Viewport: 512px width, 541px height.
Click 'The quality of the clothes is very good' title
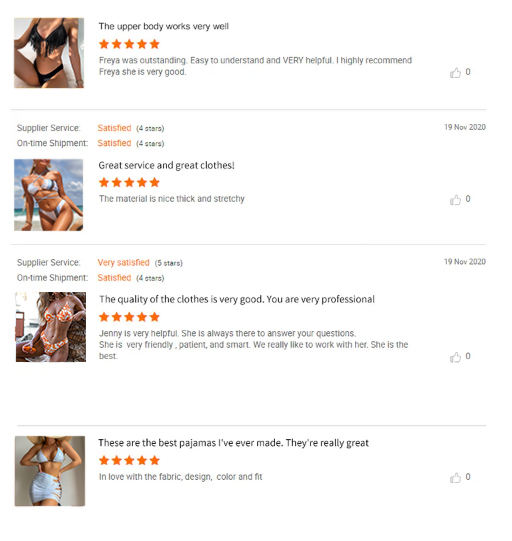point(237,299)
